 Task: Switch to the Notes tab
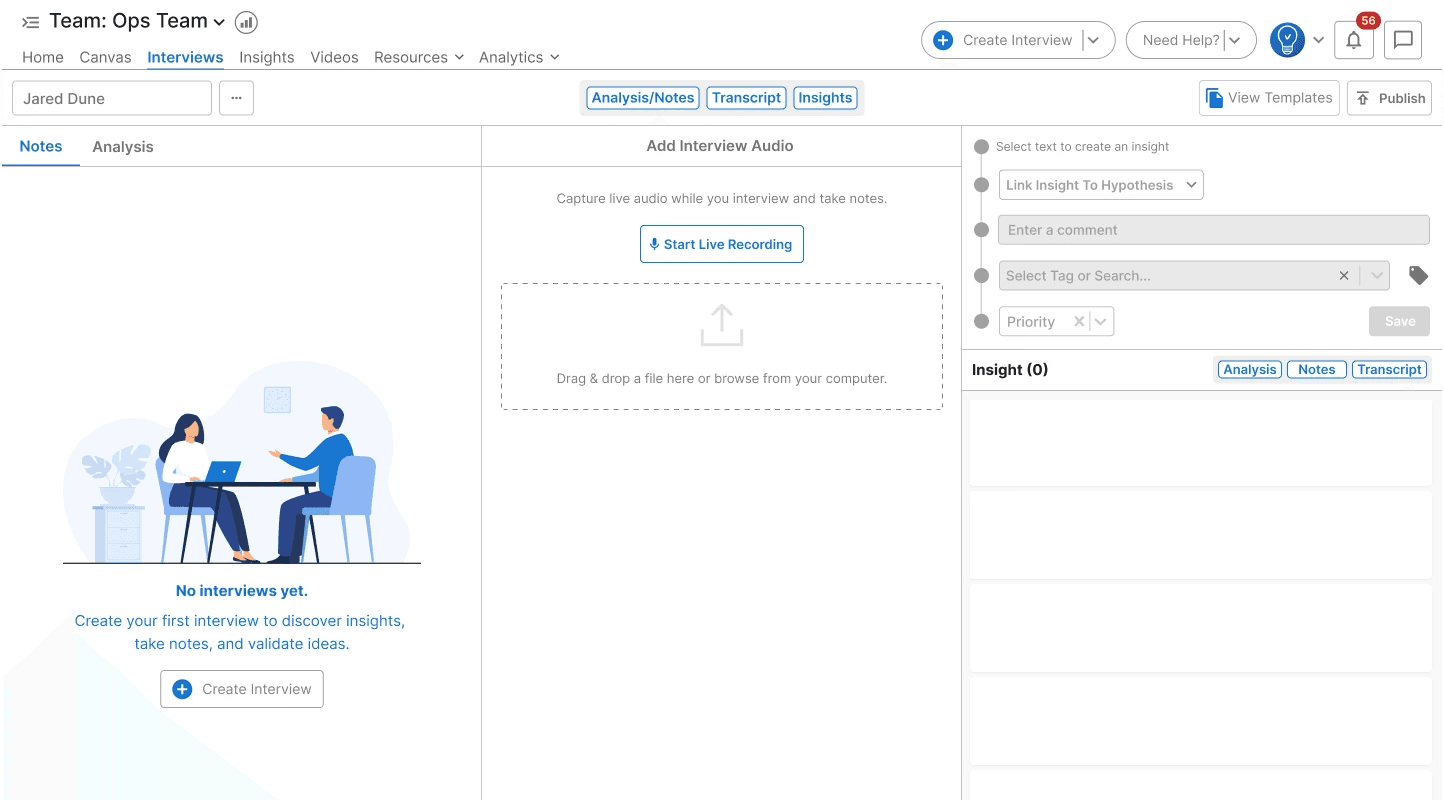(41, 146)
